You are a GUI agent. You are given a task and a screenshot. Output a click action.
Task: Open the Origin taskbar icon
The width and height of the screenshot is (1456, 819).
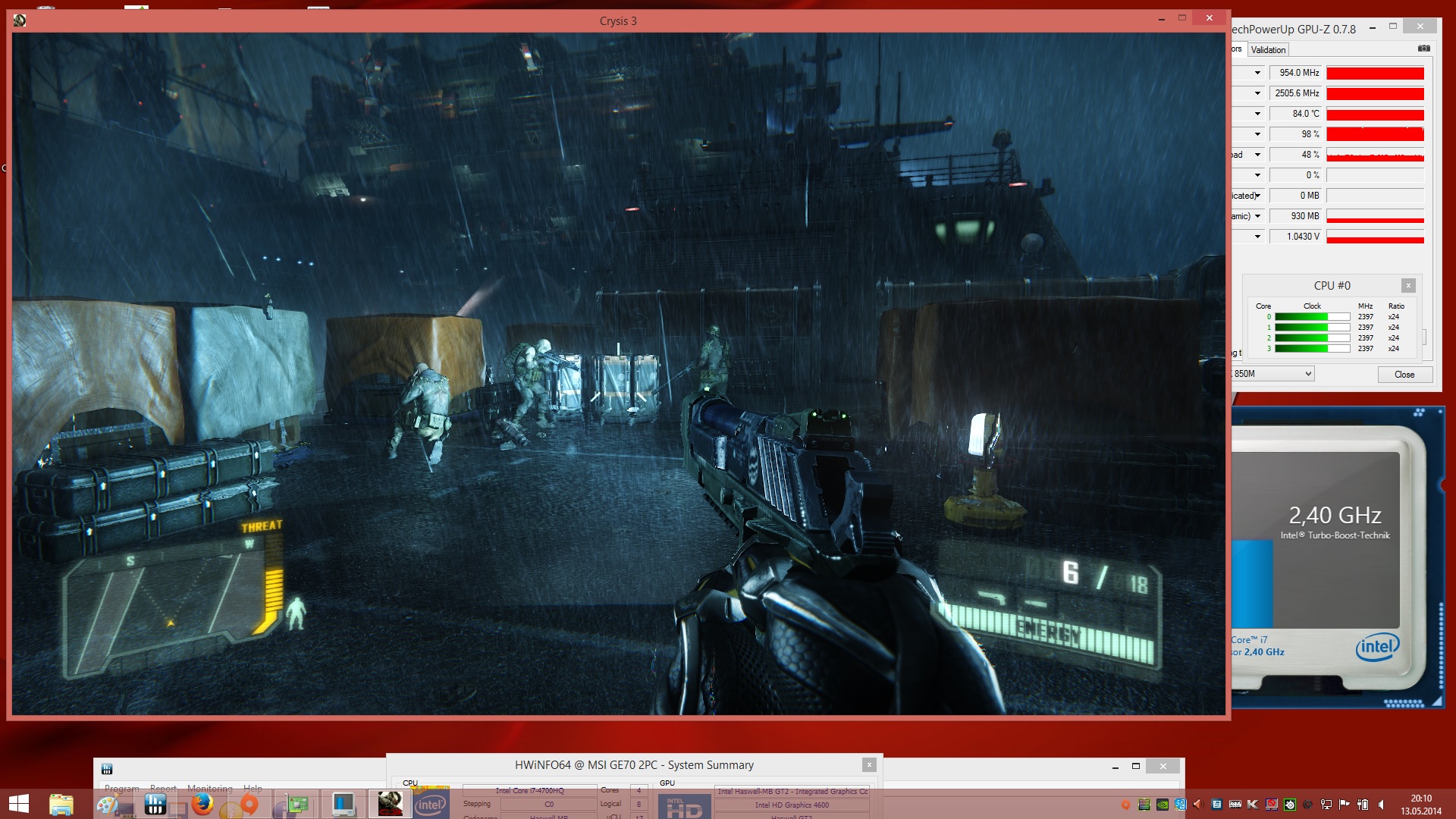click(x=249, y=804)
